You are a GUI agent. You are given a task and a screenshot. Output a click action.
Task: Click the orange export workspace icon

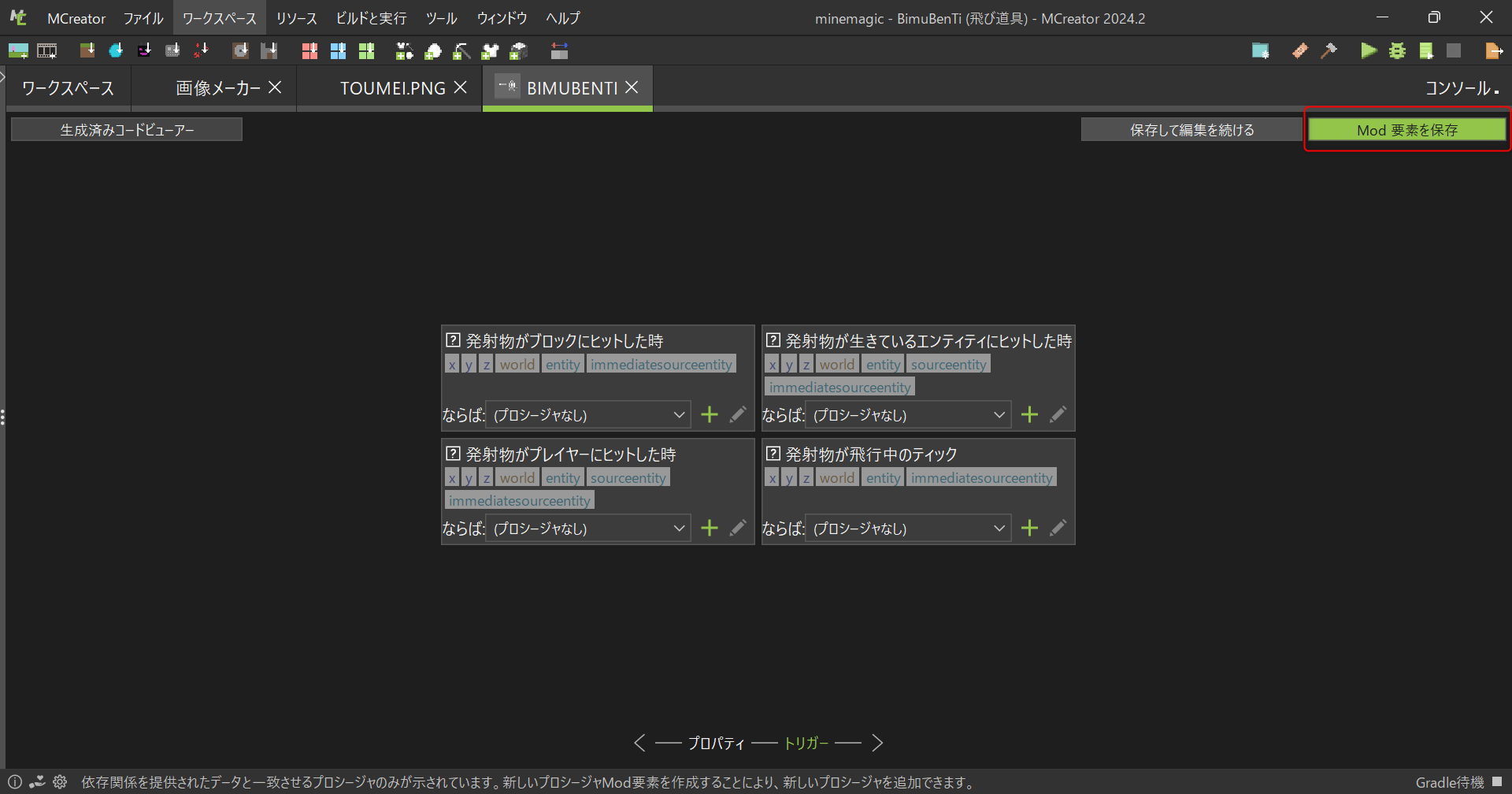coord(1494,51)
